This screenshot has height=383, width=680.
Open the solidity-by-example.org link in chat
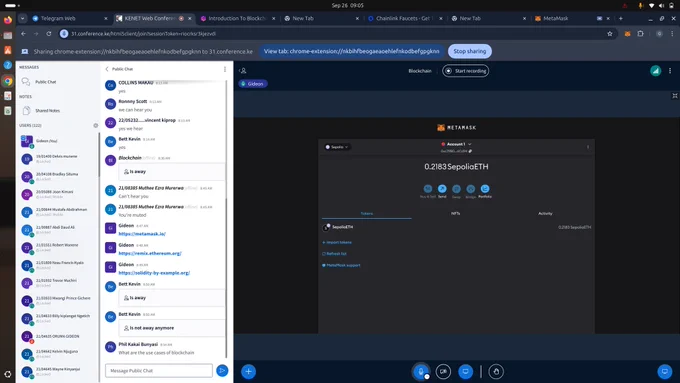click(x=154, y=273)
